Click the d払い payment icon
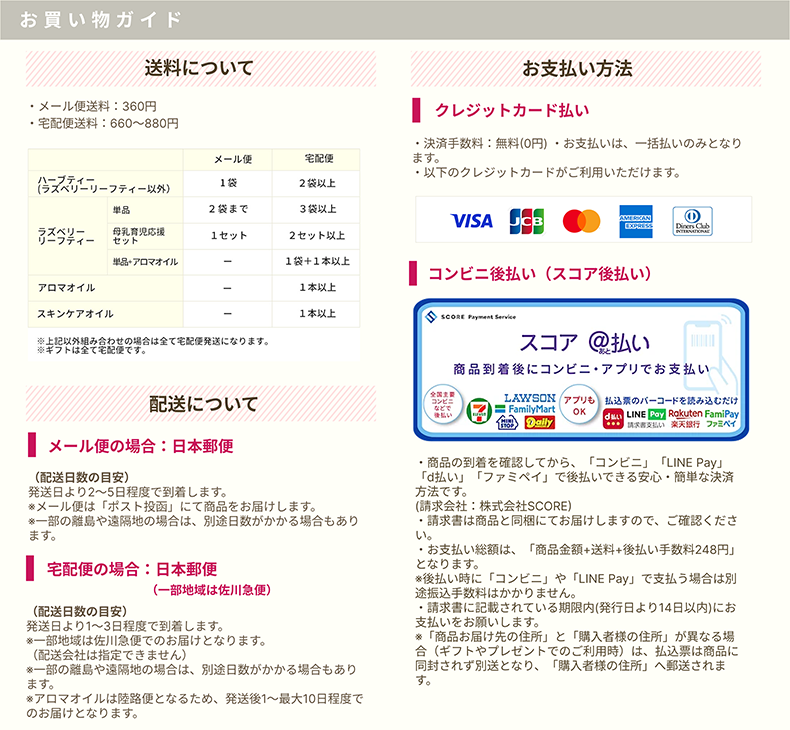 point(612,415)
